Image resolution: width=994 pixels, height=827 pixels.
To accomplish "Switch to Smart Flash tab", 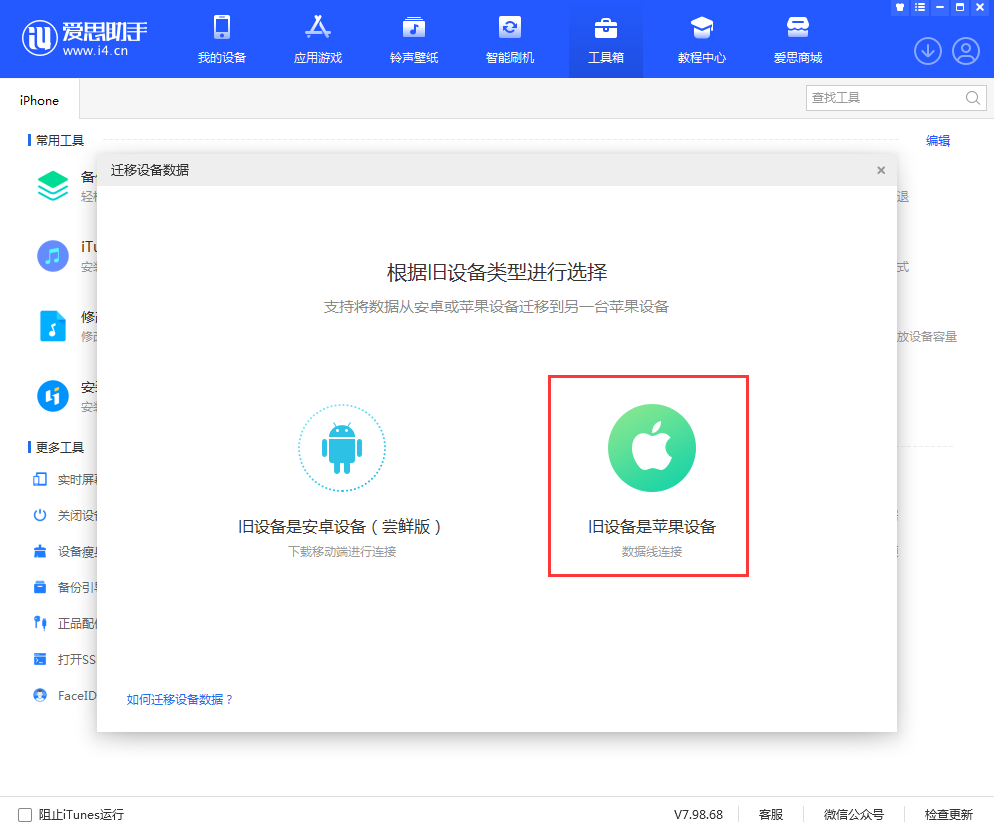I will 510,40.
